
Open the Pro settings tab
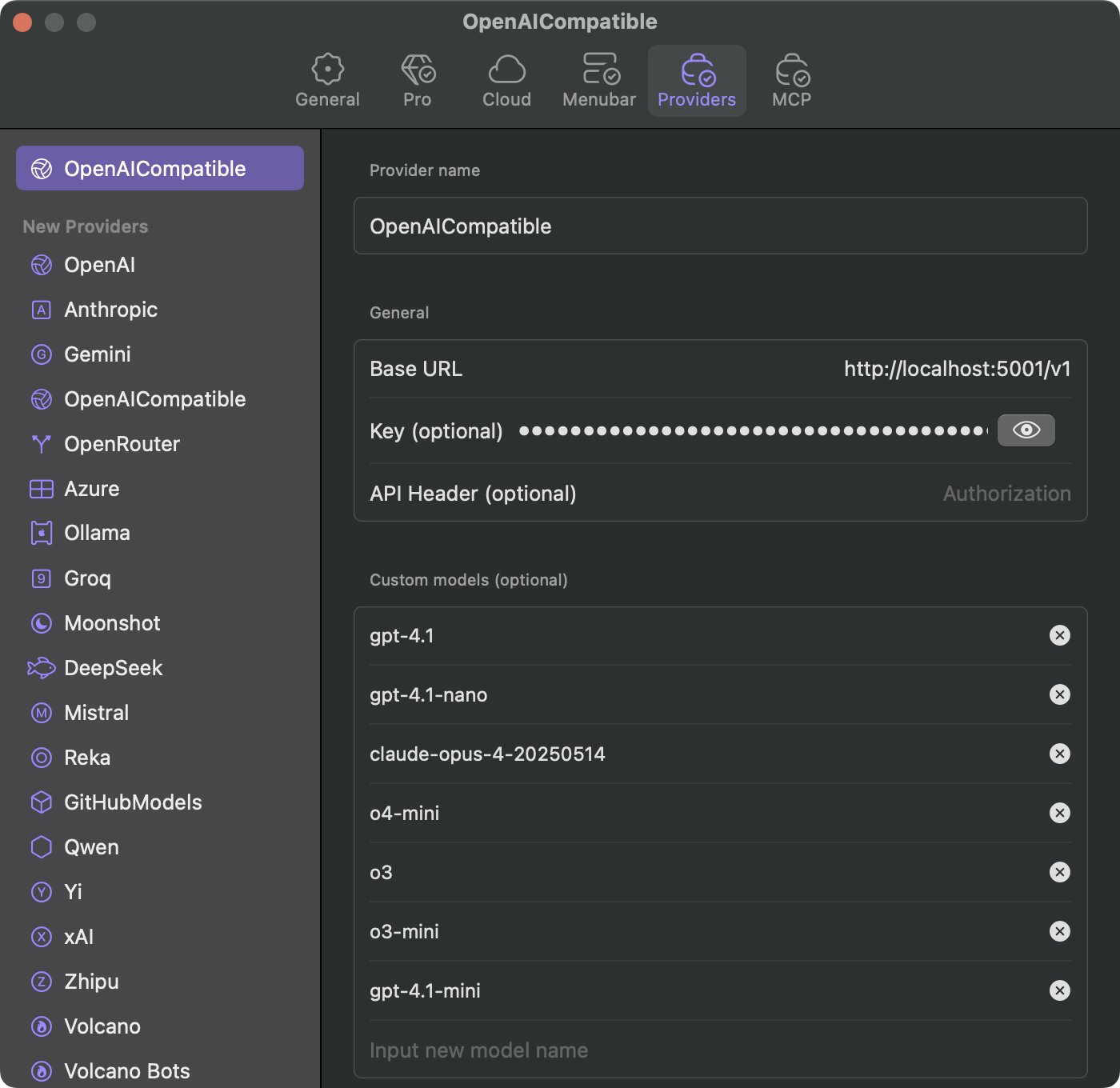coord(417,81)
